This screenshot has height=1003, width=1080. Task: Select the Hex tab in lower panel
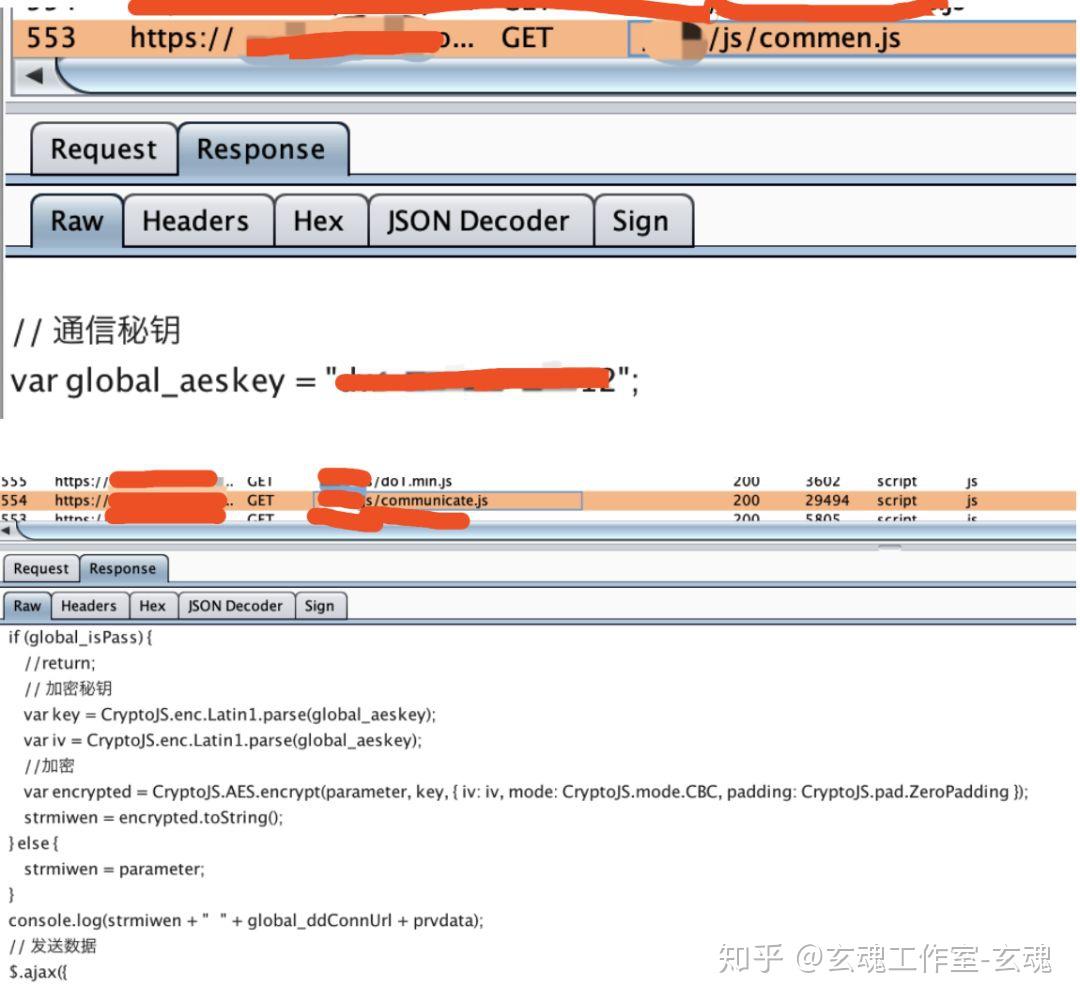(153, 606)
